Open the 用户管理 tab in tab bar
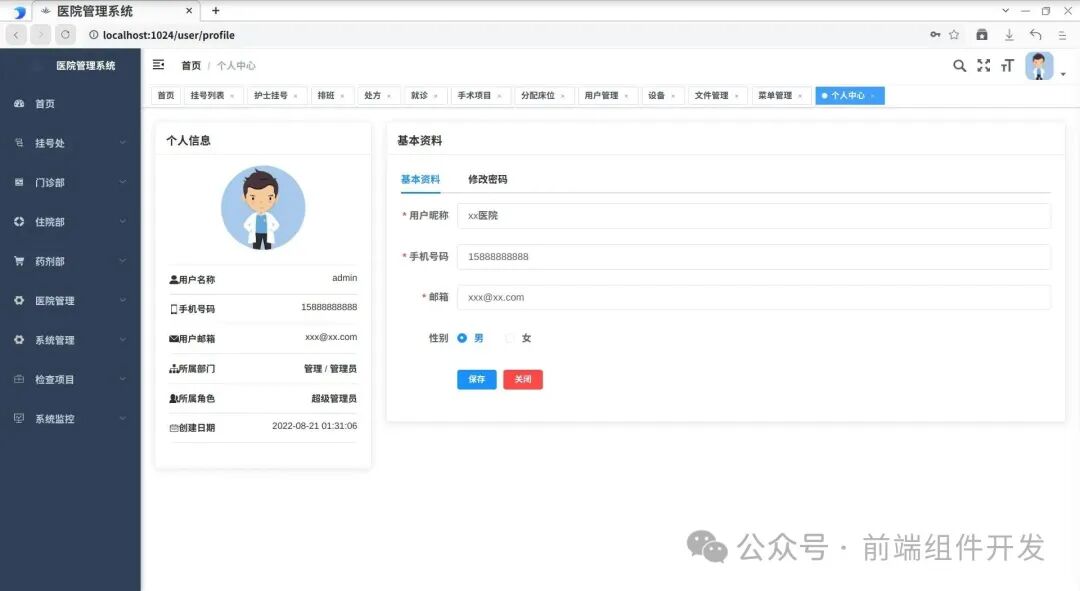The width and height of the screenshot is (1080, 591). pos(602,95)
